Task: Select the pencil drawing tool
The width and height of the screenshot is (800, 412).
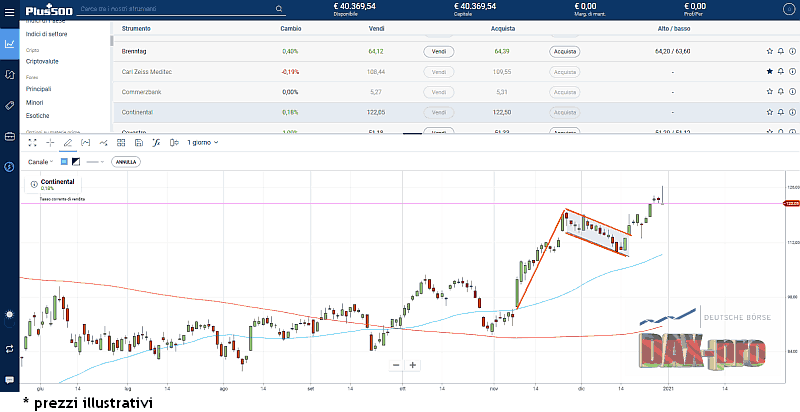Action: point(68,143)
